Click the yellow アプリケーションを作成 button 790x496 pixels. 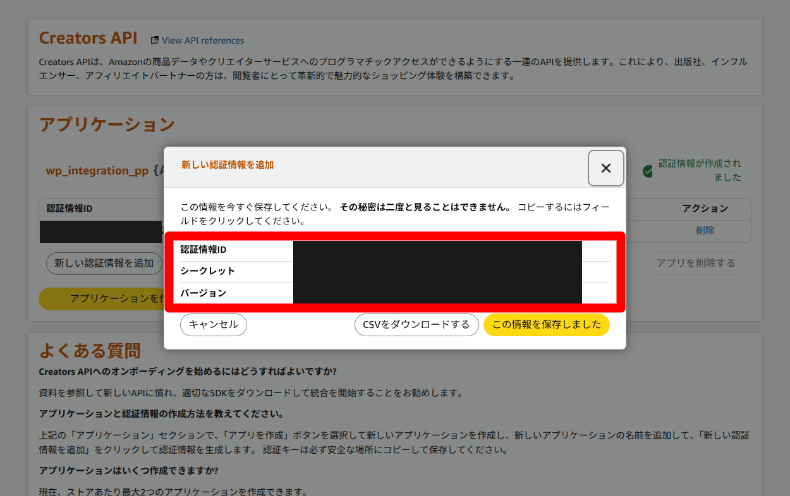102,298
